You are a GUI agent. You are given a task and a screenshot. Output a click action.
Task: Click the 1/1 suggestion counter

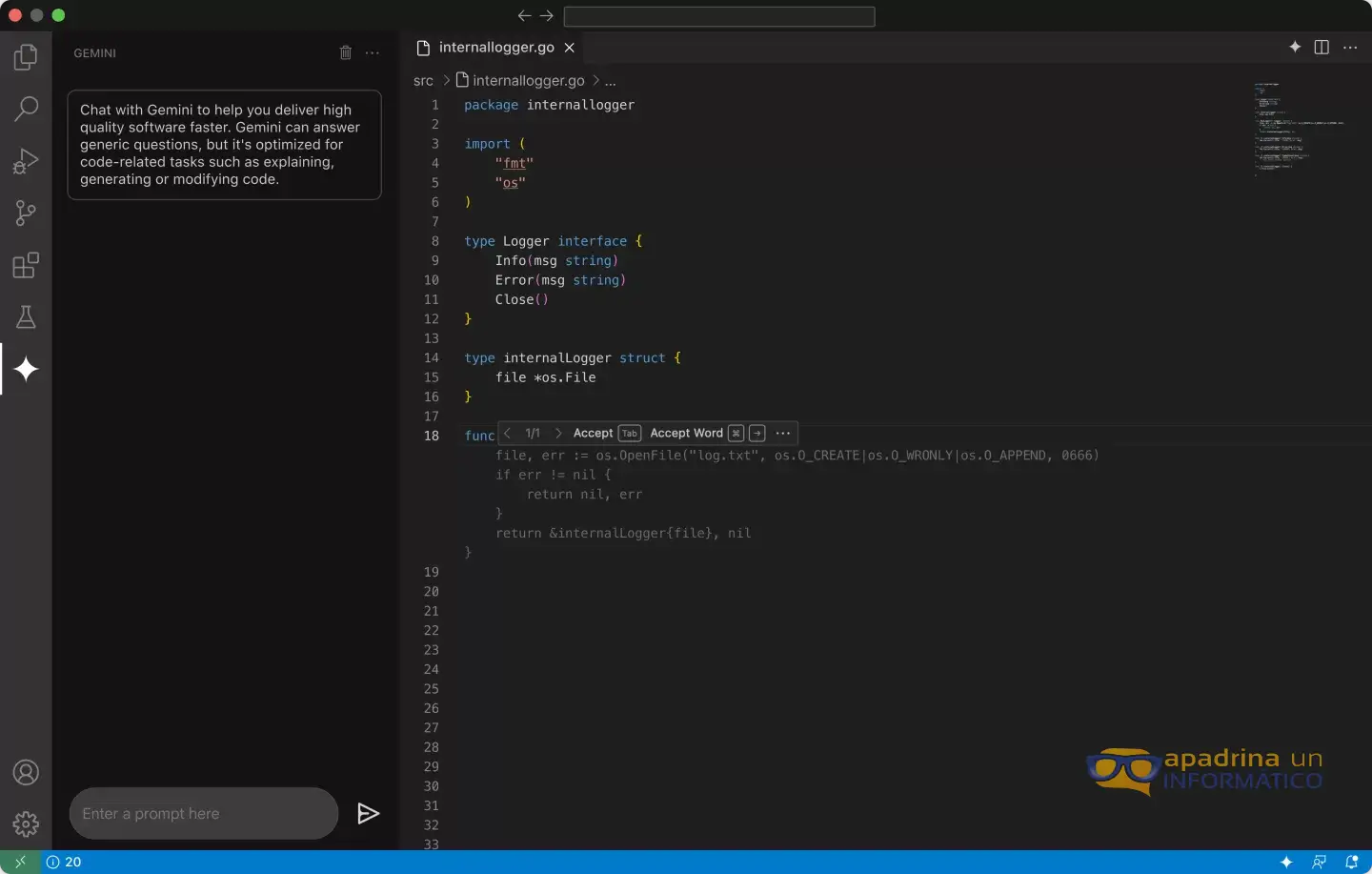coord(533,433)
